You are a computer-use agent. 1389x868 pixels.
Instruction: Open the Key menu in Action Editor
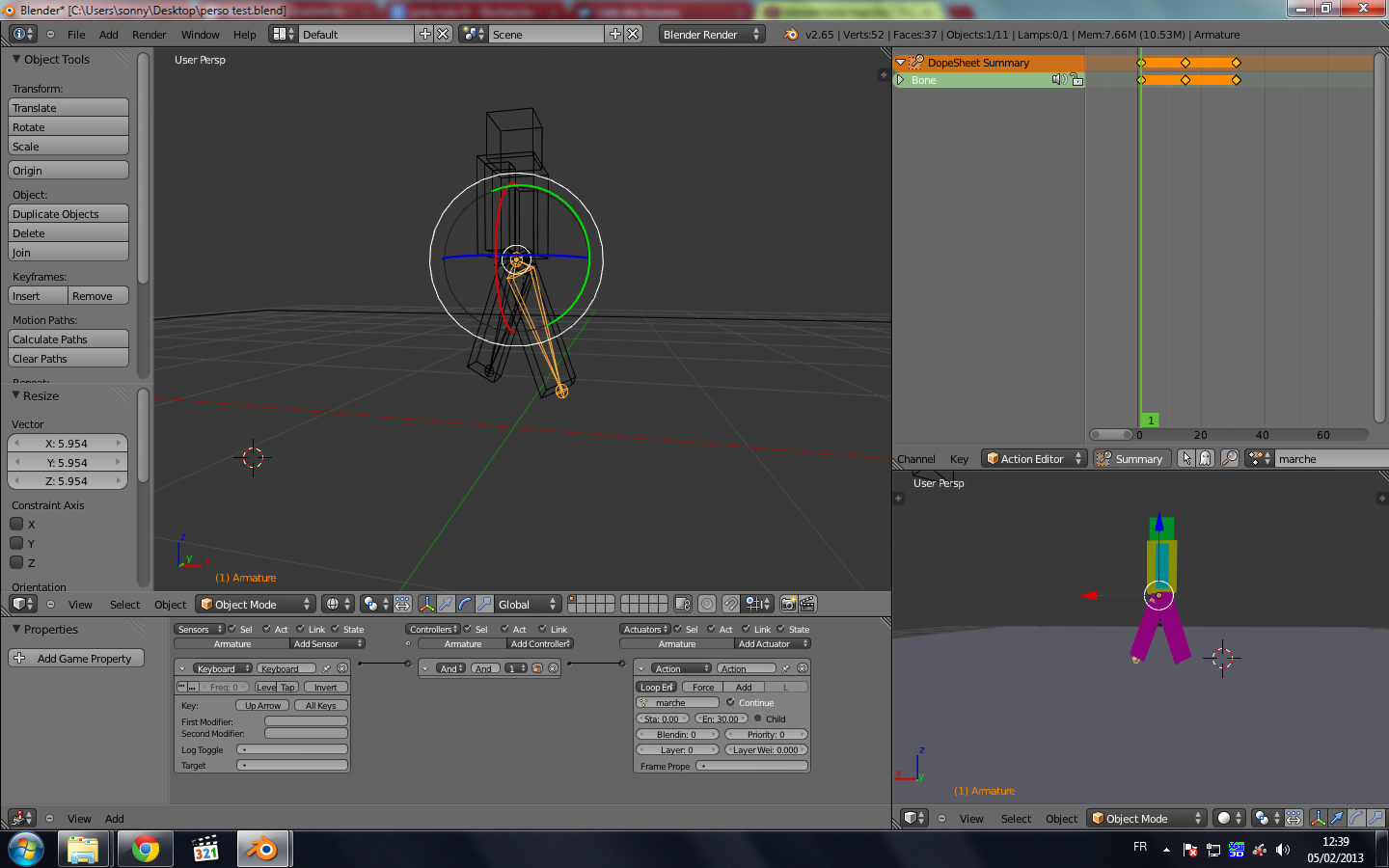click(959, 460)
